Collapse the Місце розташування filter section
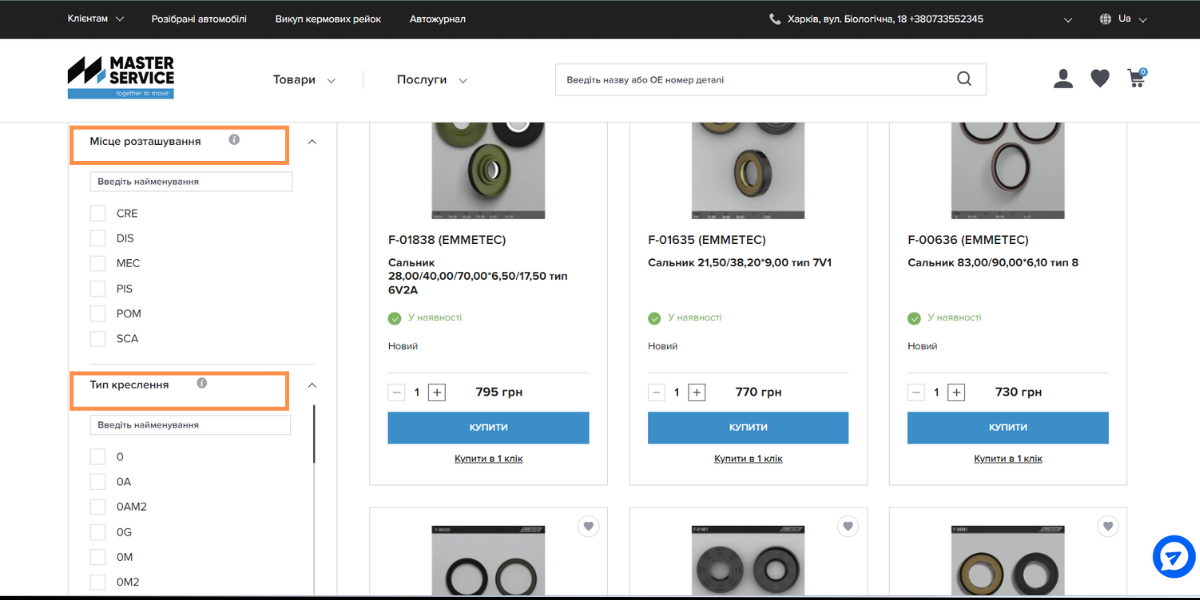Image resolution: width=1200 pixels, height=600 pixels. click(x=312, y=142)
